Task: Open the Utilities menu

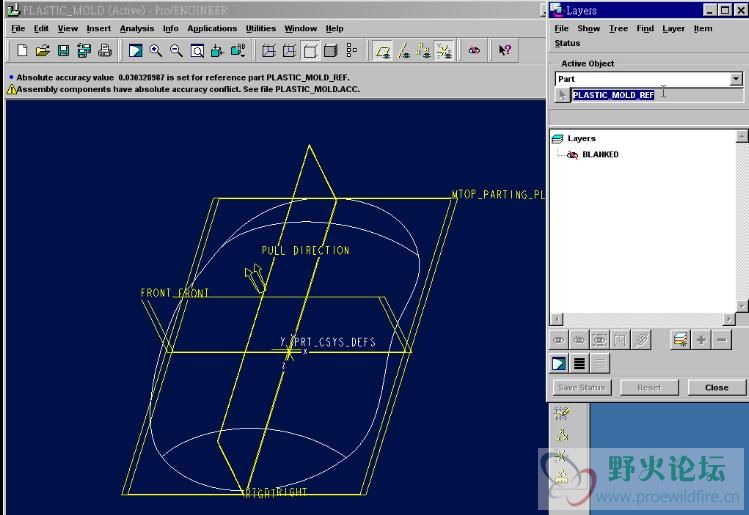Action: coord(261,28)
